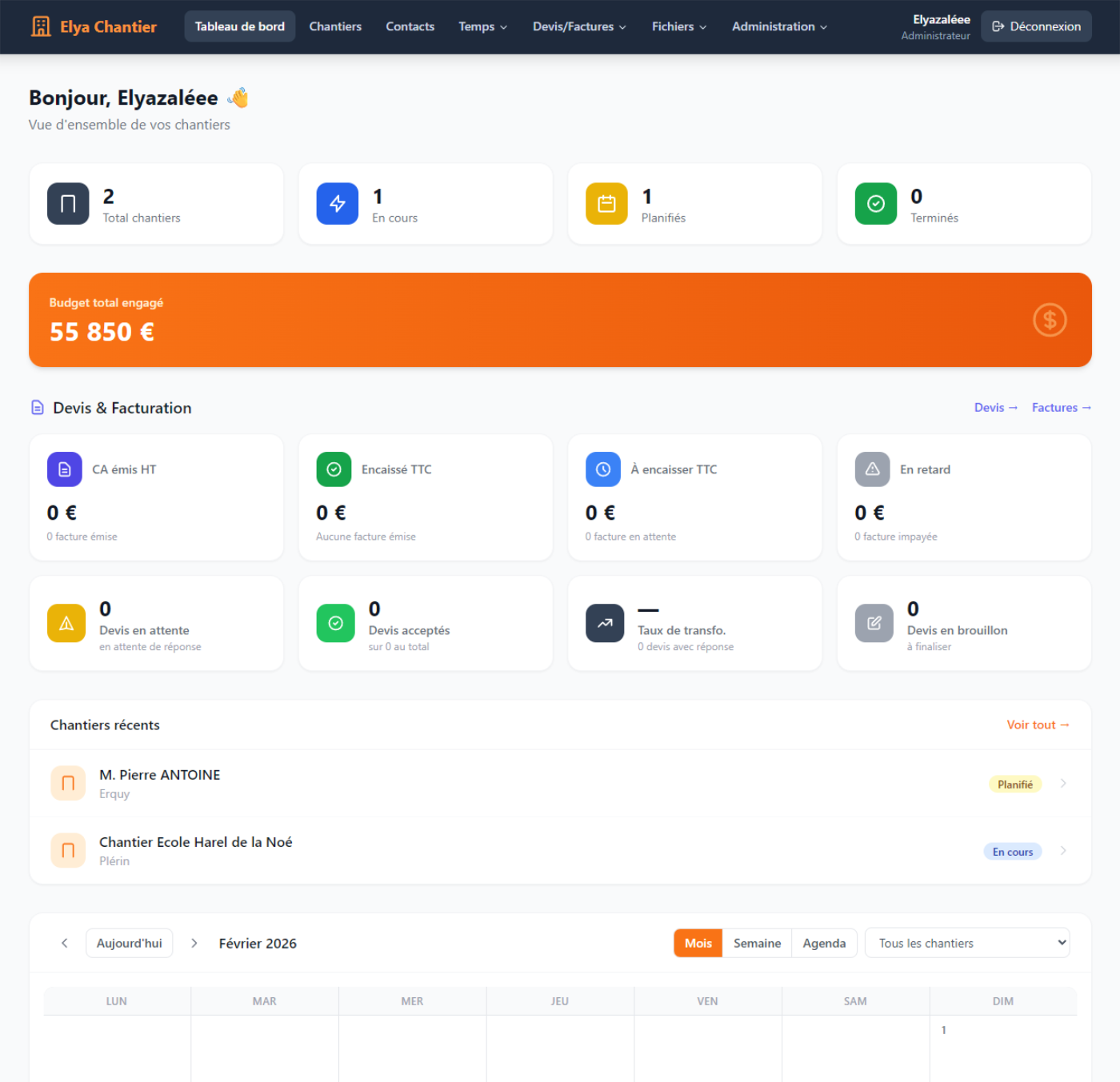The image size is (1120, 1082).
Task: Go to the Contacts page
Action: click(x=410, y=26)
